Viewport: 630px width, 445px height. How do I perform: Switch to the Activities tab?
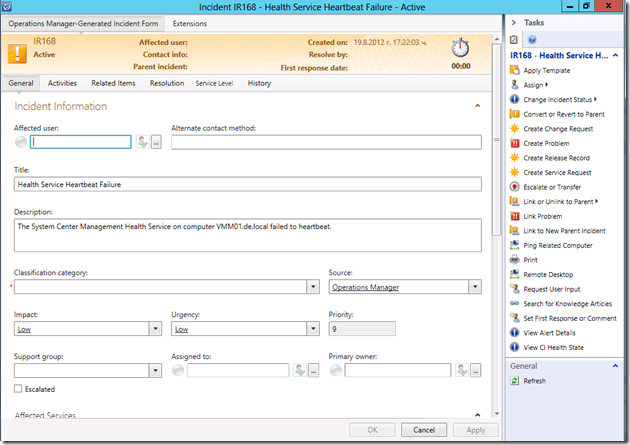point(62,83)
